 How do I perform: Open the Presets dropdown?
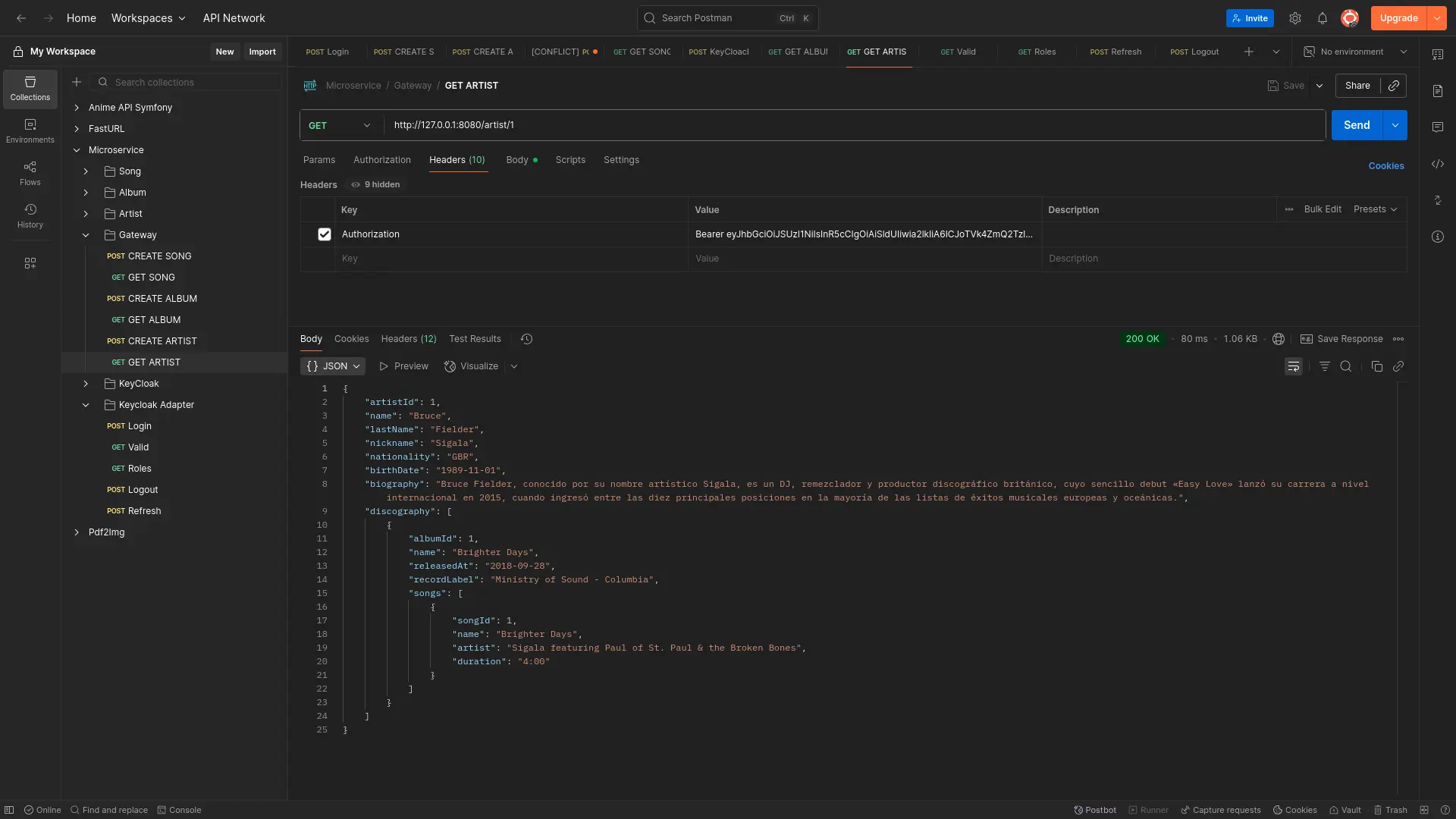pos(1376,209)
